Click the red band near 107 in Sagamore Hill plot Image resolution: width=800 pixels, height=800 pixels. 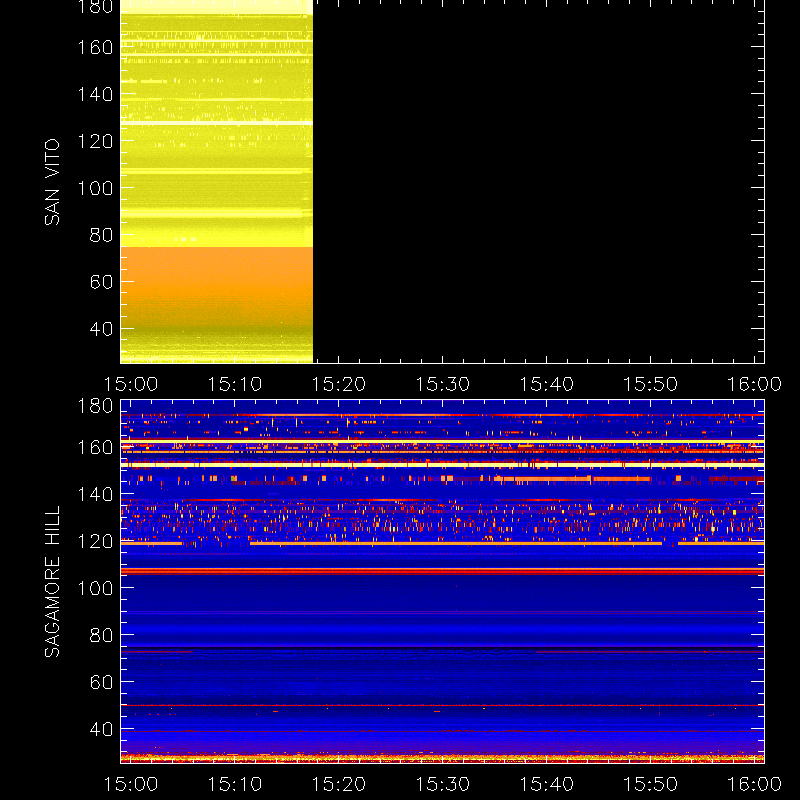click(x=442, y=571)
